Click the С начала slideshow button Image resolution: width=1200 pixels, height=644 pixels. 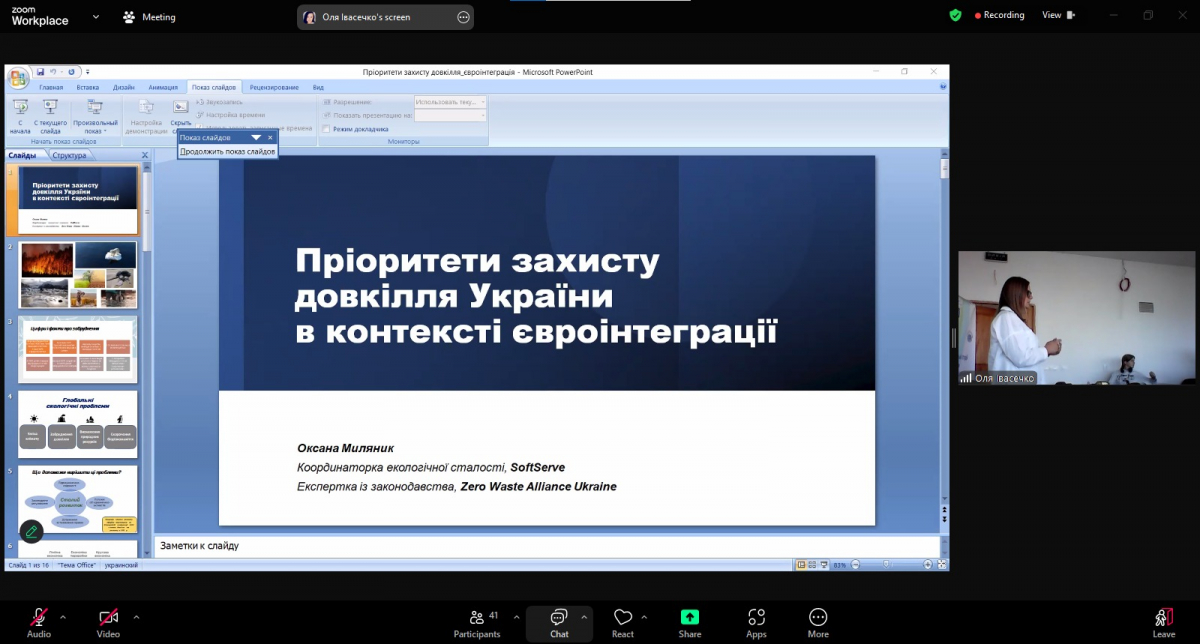click(x=20, y=115)
